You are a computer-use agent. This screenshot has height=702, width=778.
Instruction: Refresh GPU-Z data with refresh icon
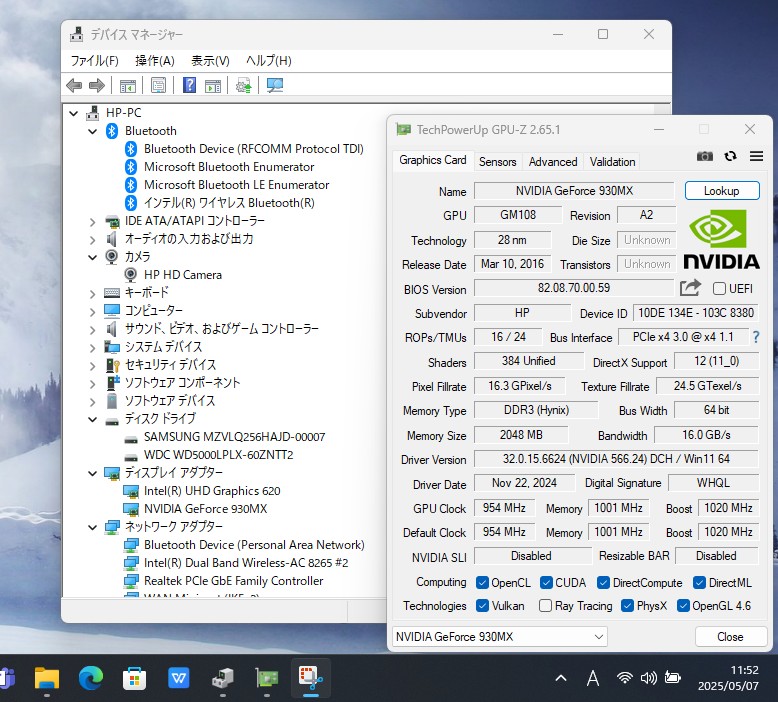(730, 156)
